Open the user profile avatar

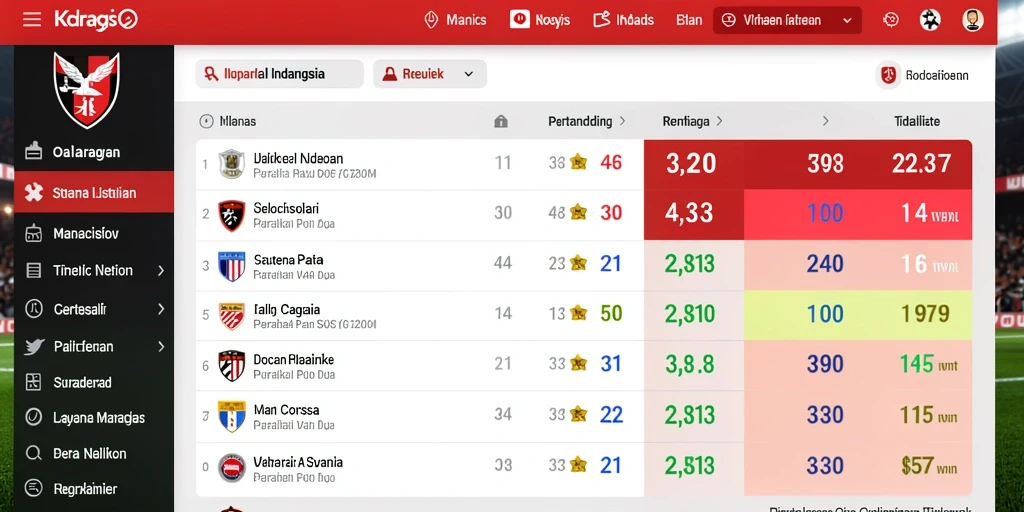click(x=972, y=20)
